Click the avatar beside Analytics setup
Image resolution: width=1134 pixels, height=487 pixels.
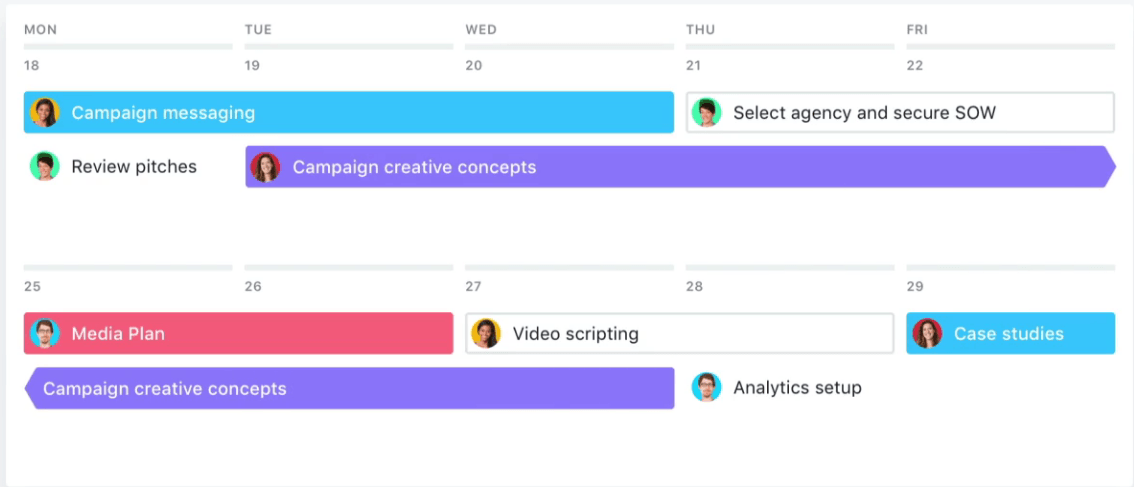tap(707, 387)
